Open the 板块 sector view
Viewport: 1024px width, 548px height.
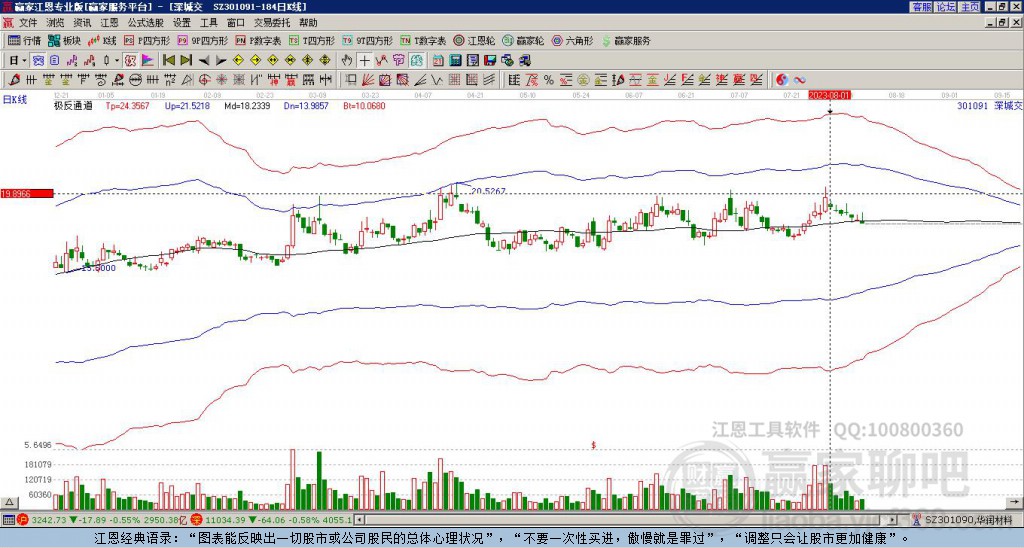pos(64,40)
